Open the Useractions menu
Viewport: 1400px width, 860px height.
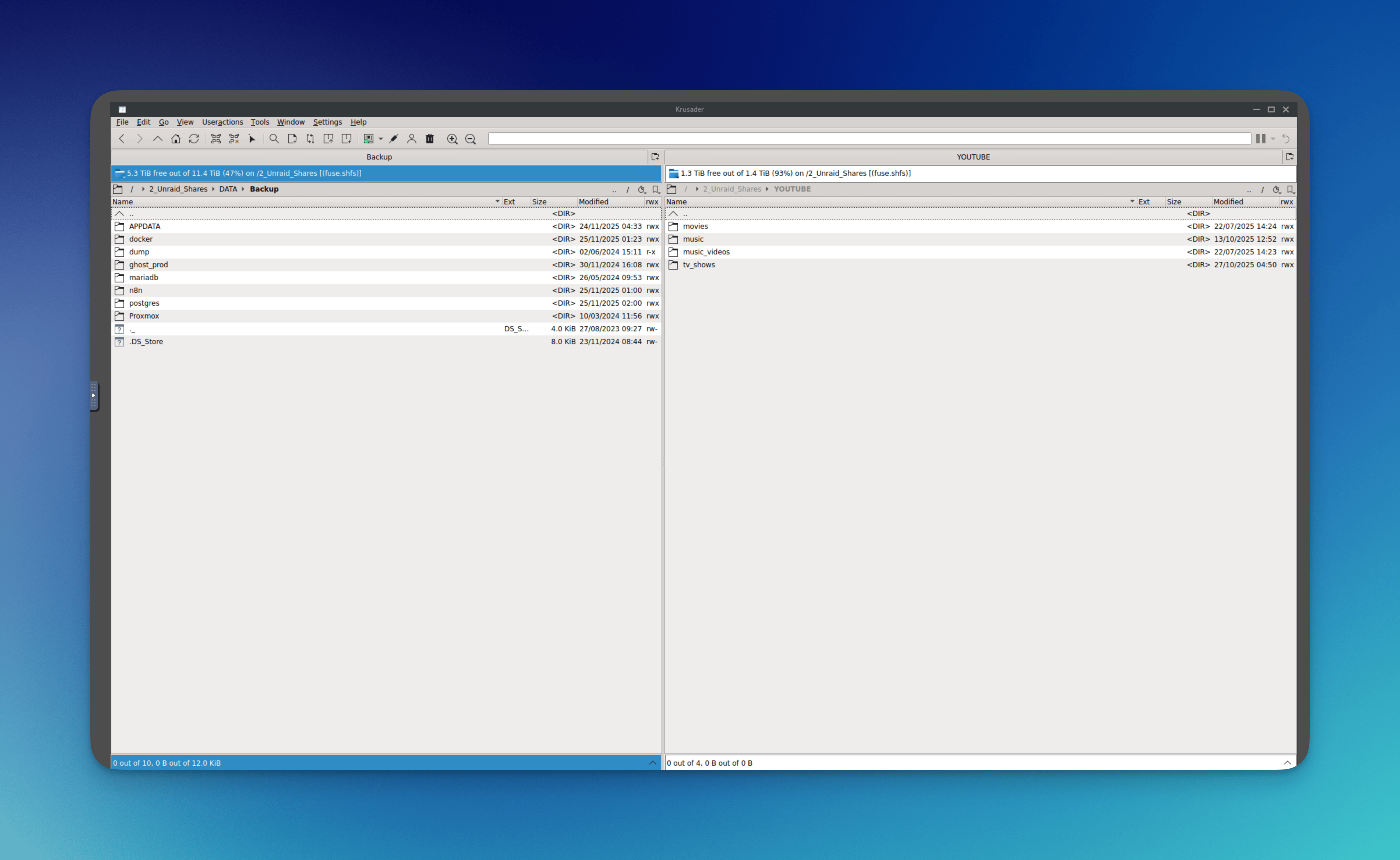tap(222, 122)
